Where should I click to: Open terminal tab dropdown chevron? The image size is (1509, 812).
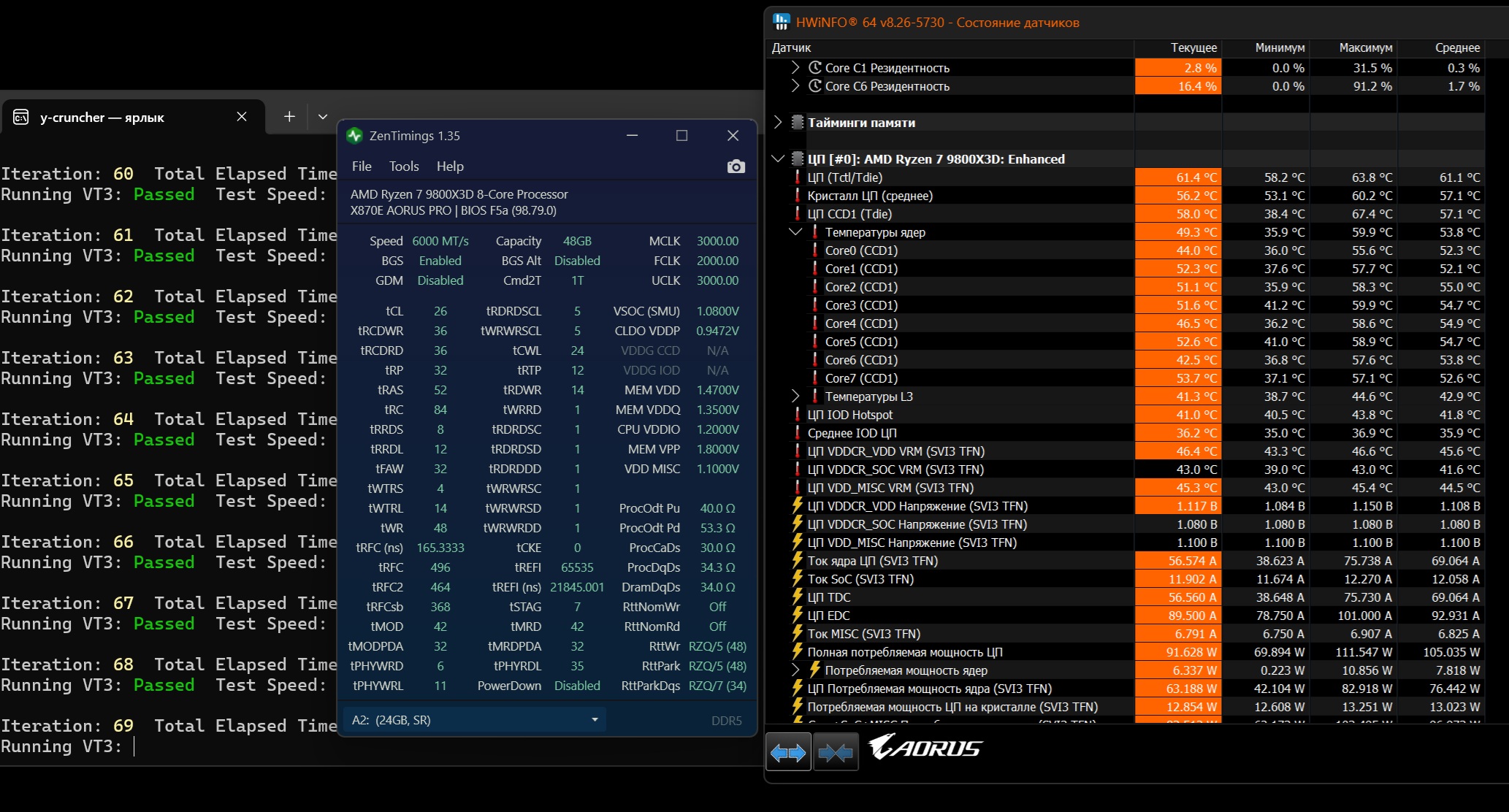(323, 117)
